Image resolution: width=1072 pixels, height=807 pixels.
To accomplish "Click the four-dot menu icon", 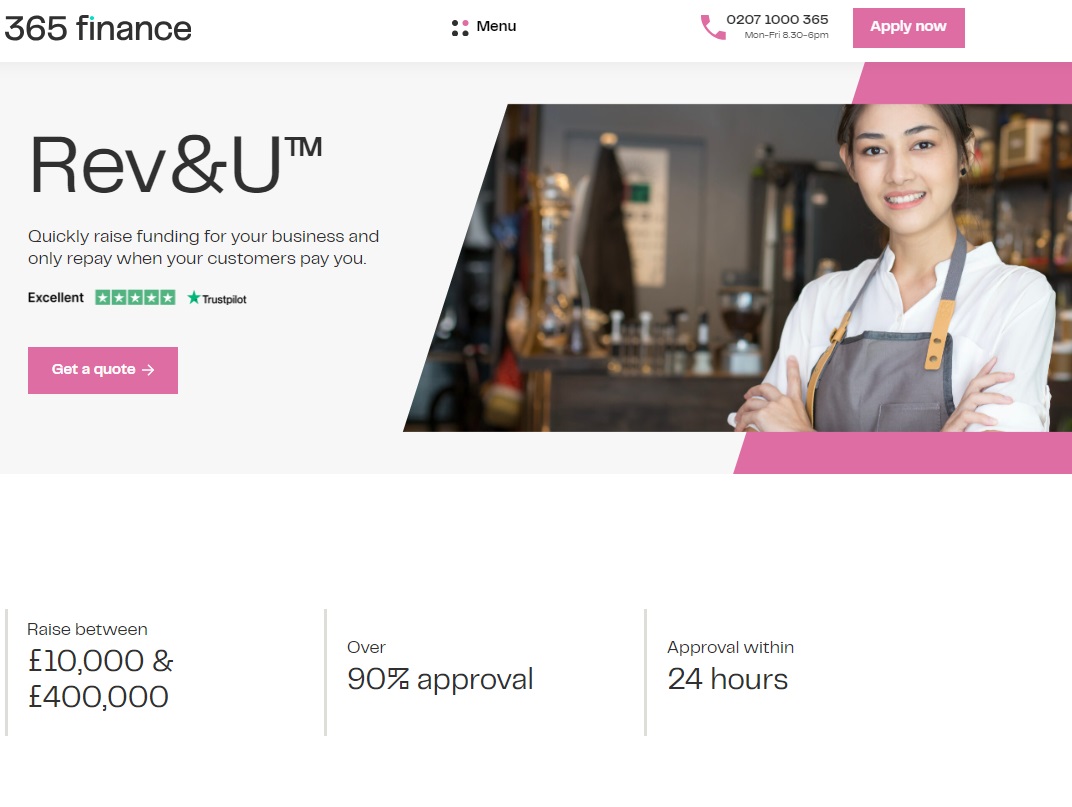I will (459, 28).
